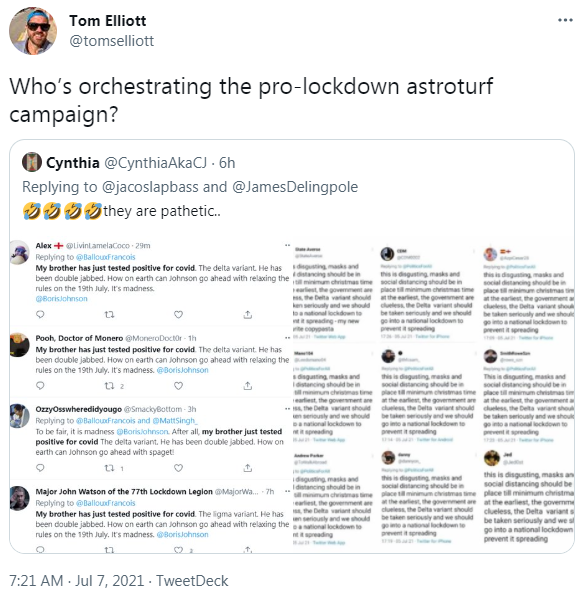Click share icon under OzzyOsswheredidyougo's tweet
The image size is (586, 596).
[x=248, y=468]
